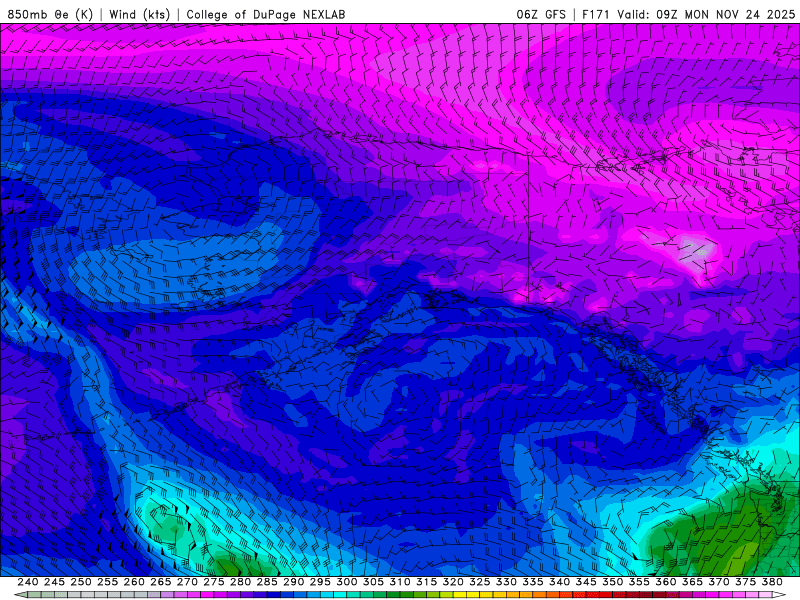
Task: Click the 300 value on the color scale
Action: pyautogui.click(x=346, y=582)
